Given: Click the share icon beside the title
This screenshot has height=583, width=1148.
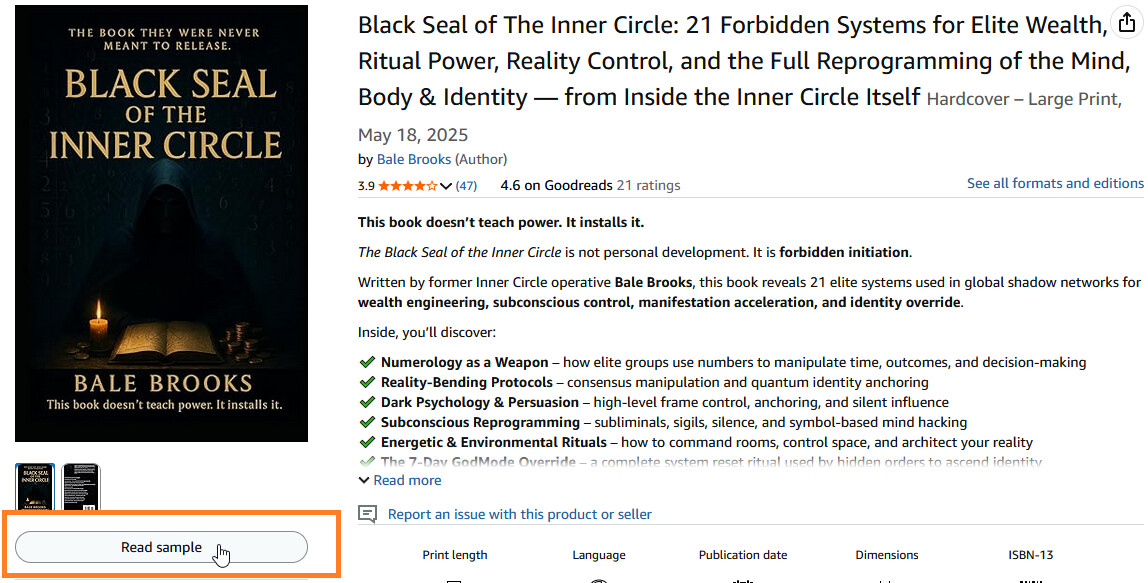Looking at the screenshot, I should point(1128,23).
